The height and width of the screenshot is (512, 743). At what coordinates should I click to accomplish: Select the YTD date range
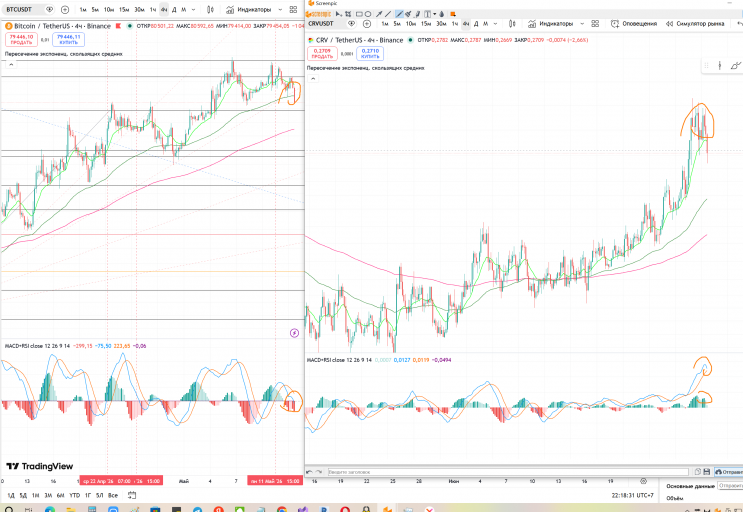tap(74, 495)
